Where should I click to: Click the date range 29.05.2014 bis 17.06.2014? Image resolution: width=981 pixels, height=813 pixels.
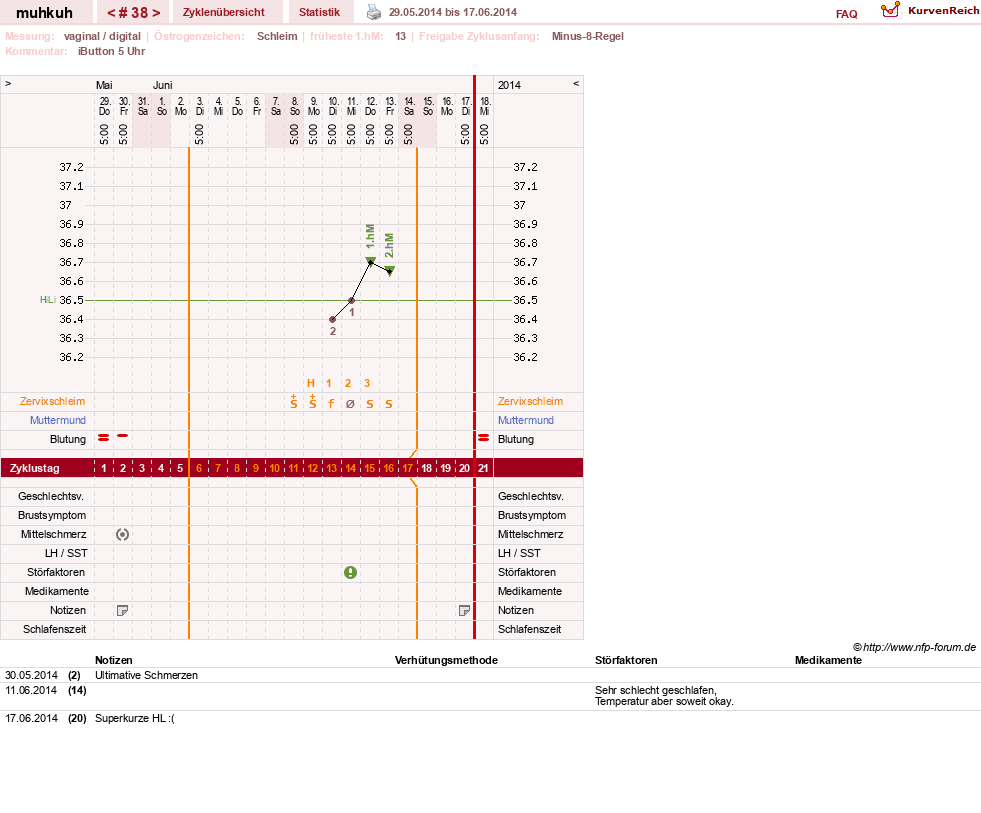coord(453,12)
